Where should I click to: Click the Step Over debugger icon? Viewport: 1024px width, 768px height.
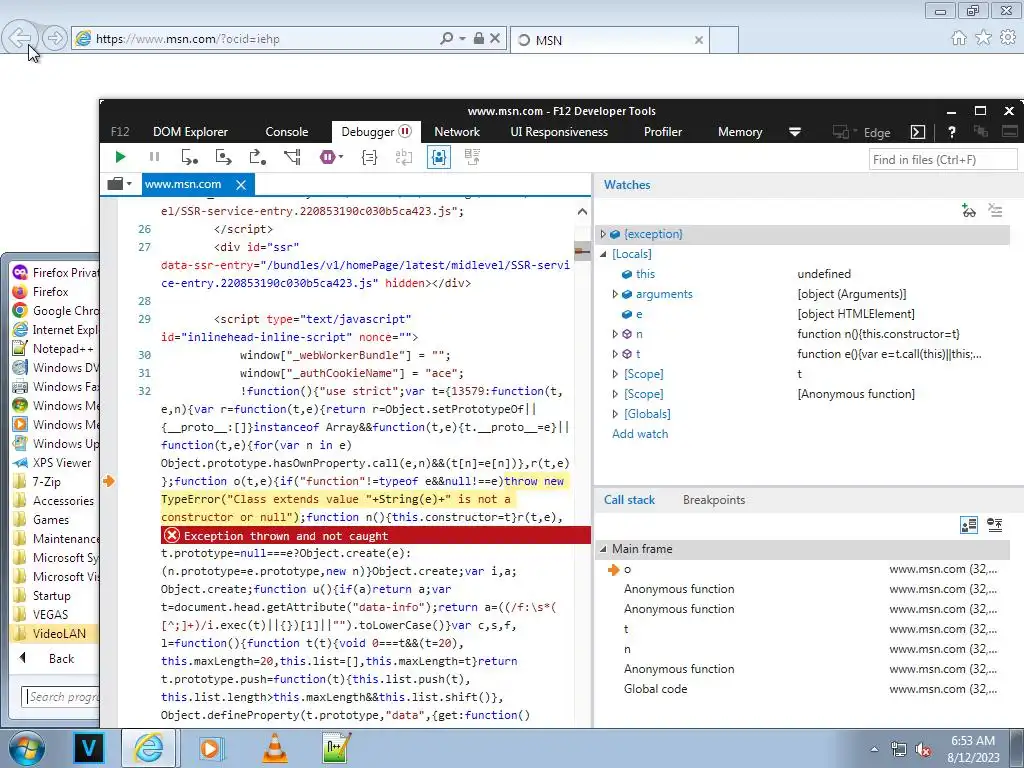pyautogui.click(x=223, y=157)
